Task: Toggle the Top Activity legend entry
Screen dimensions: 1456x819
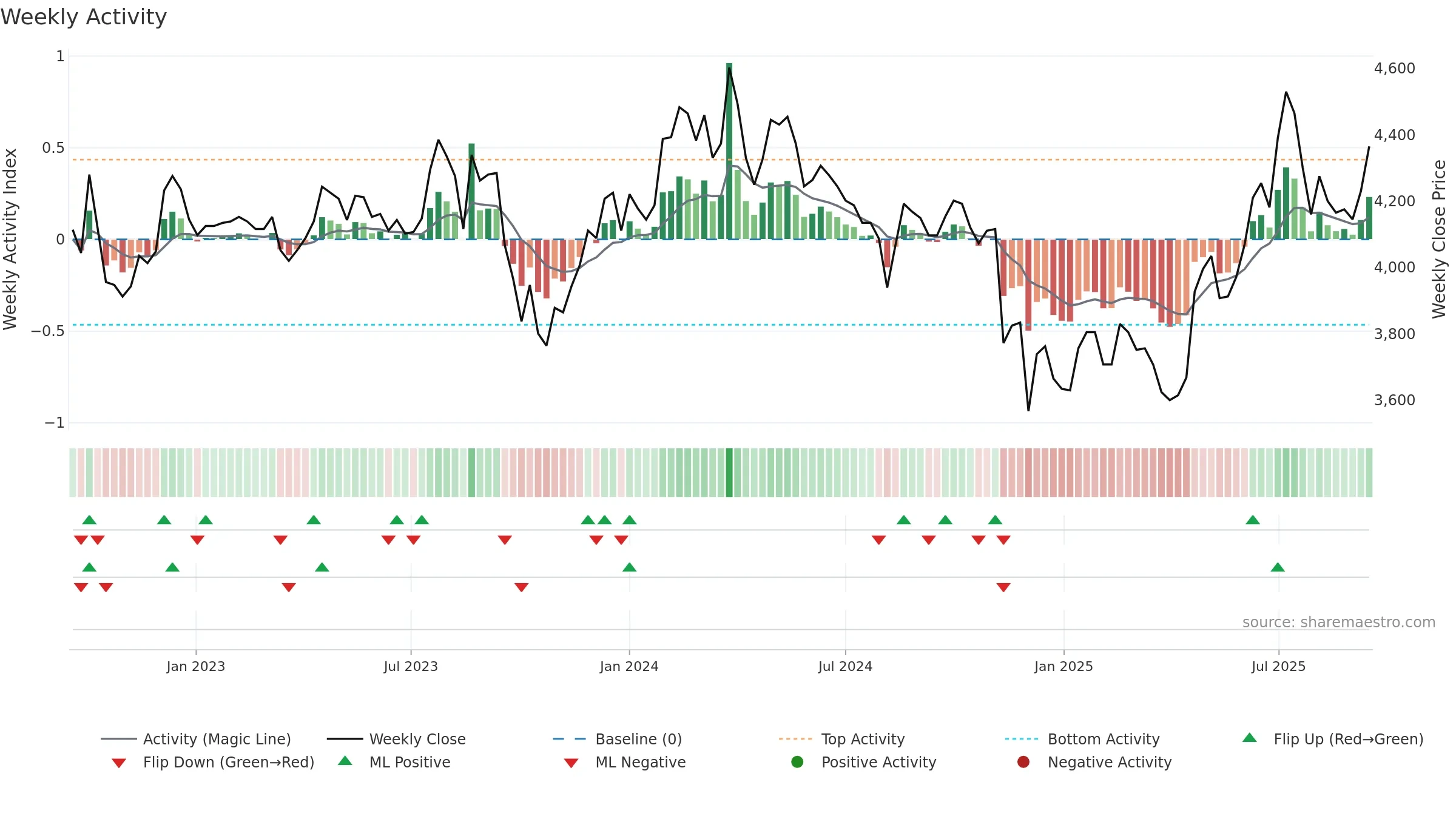Action: pyautogui.click(x=841, y=739)
